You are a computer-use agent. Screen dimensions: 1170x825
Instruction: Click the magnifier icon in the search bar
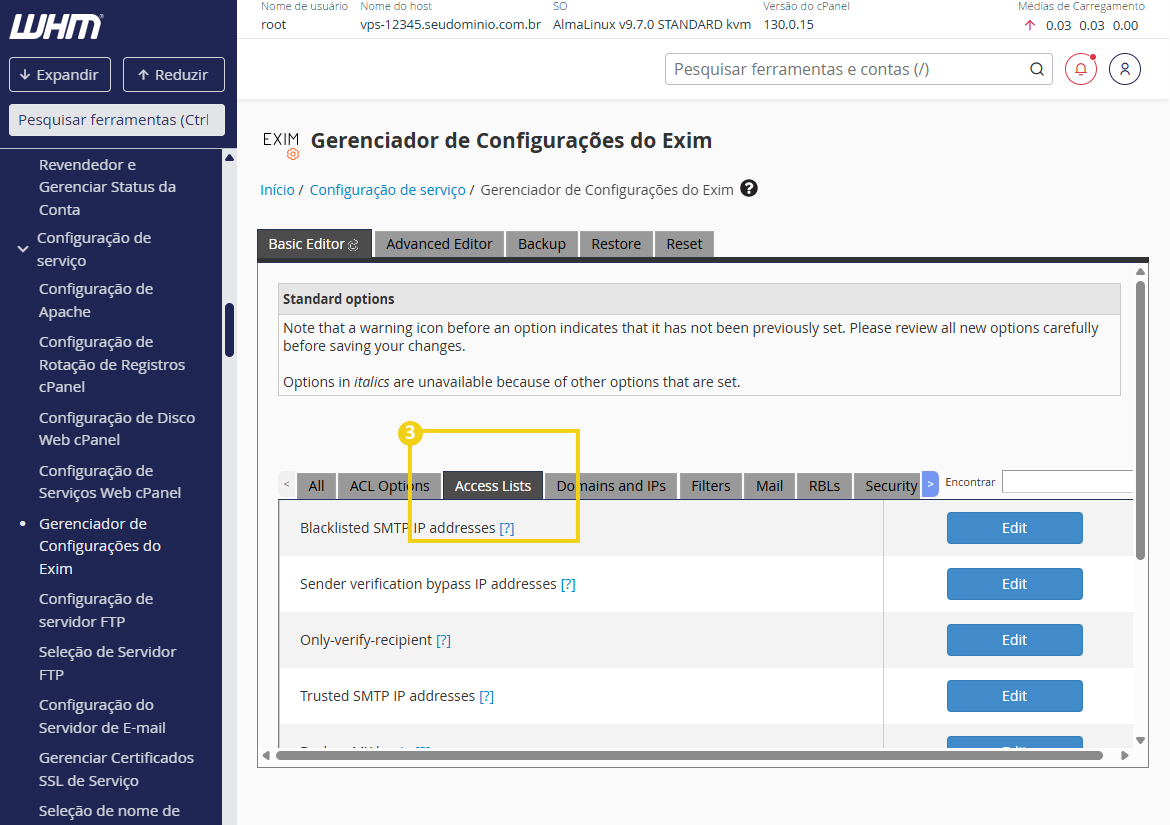point(1036,69)
